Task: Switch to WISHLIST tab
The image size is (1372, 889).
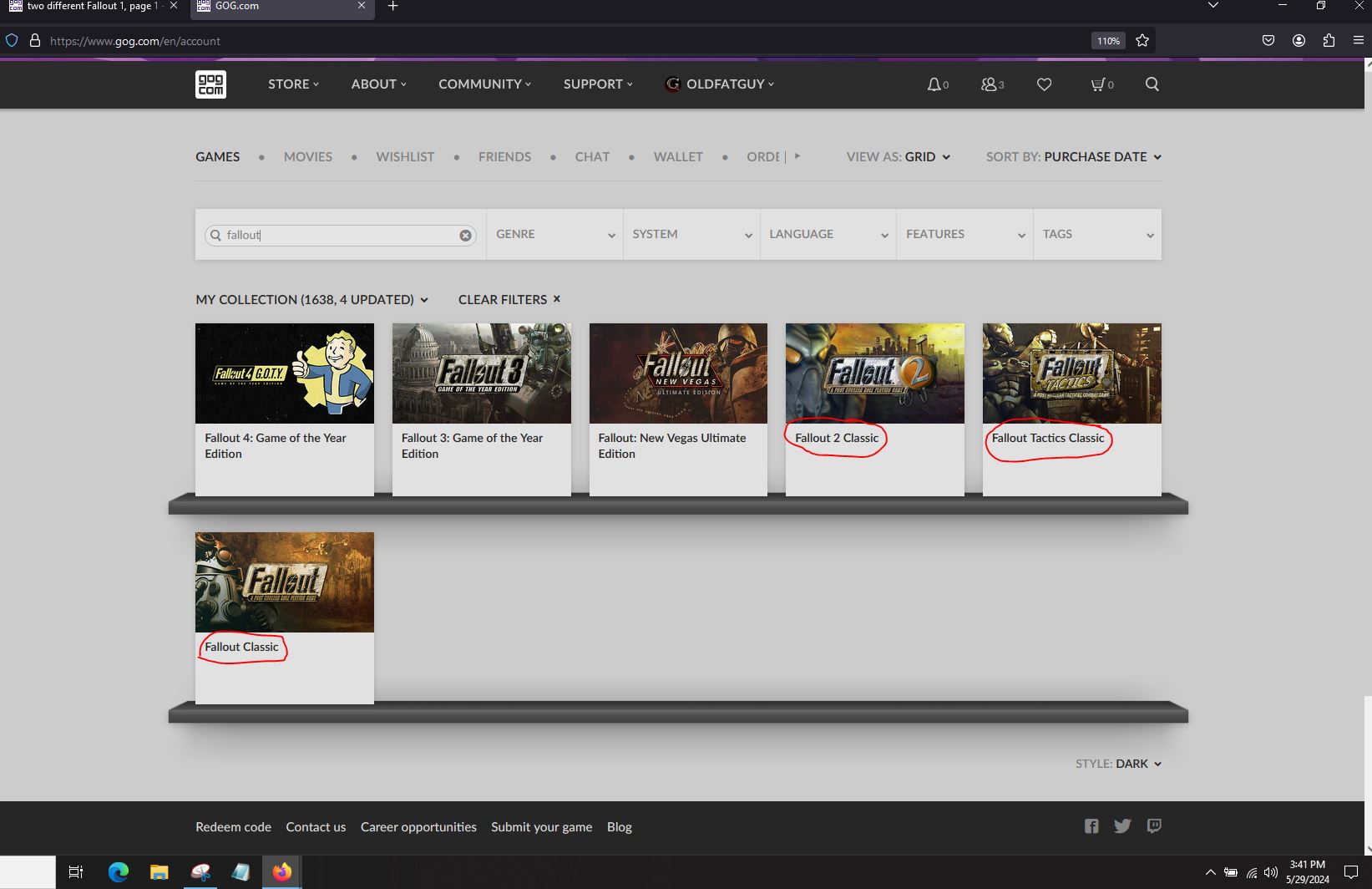Action: point(405,157)
